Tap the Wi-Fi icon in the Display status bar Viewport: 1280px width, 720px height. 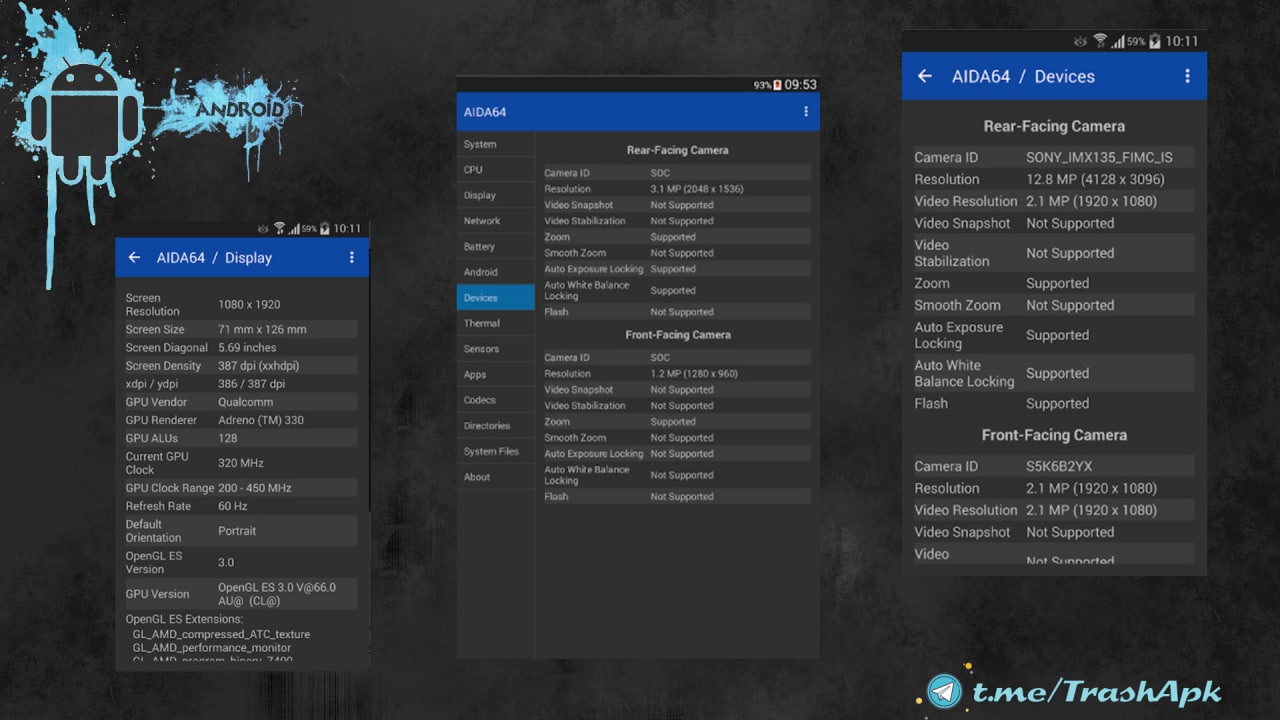[x=279, y=228]
